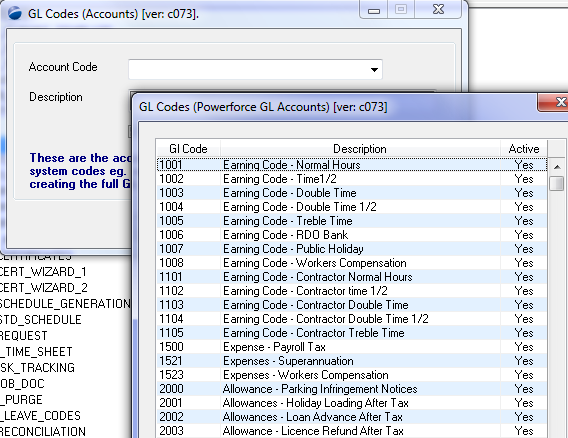
Task: Select row 1103 Earning Code - Contractor Double Time
Action: 352,305
